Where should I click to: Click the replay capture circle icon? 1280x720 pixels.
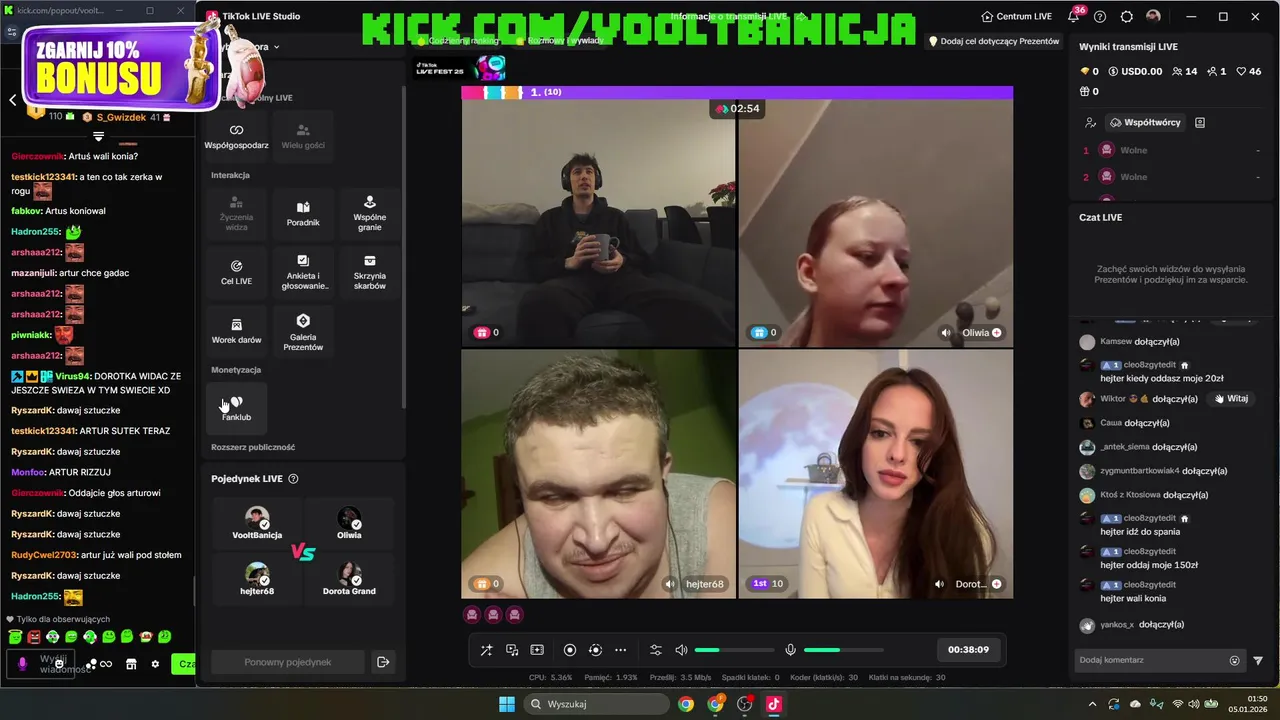point(595,650)
